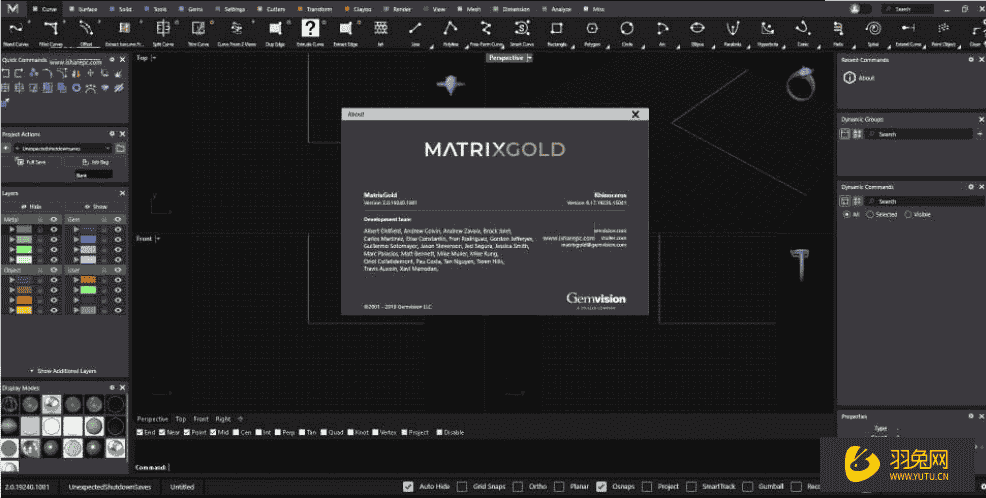Expand Show Additional Layers
The height and width of the screenshot is (498, 986).
63,371
